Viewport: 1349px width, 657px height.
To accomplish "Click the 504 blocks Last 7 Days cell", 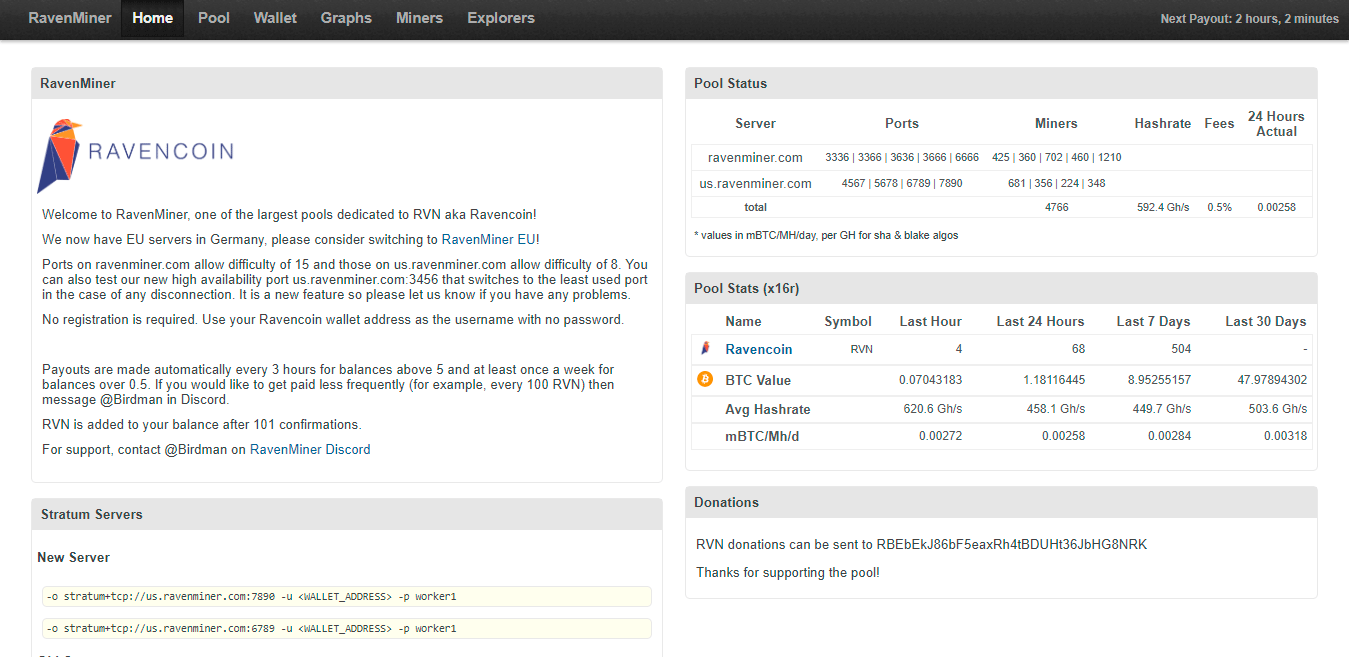I will (x=1181, y=350).
